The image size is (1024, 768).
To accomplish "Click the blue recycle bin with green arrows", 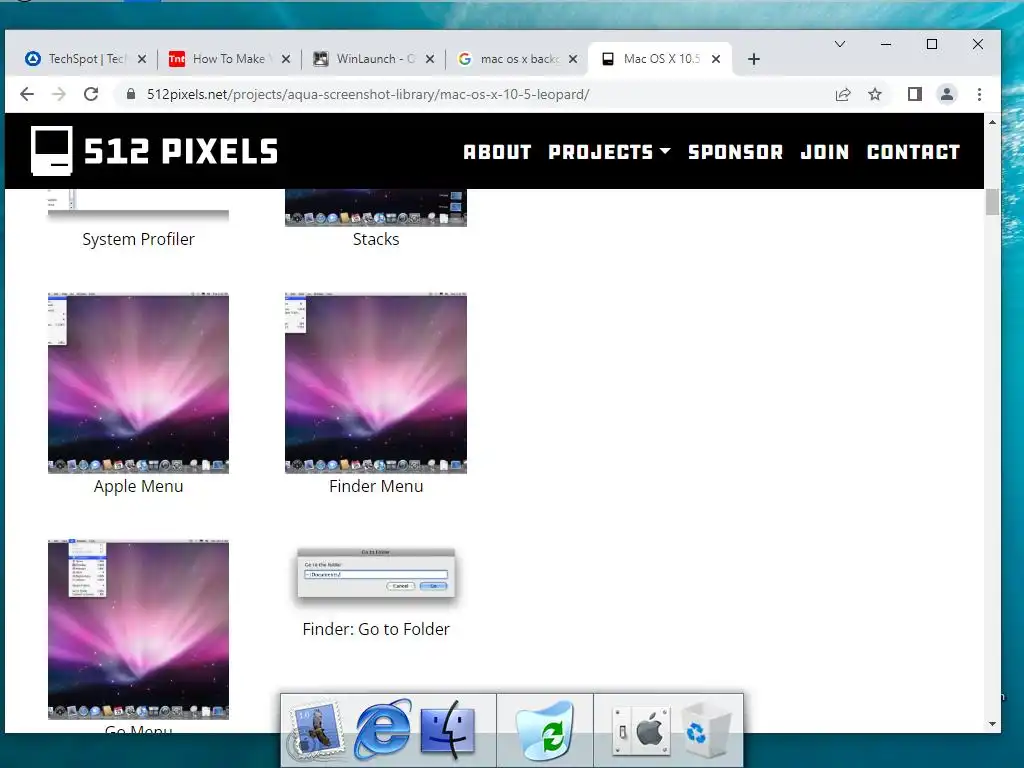I will coord(545,730).
